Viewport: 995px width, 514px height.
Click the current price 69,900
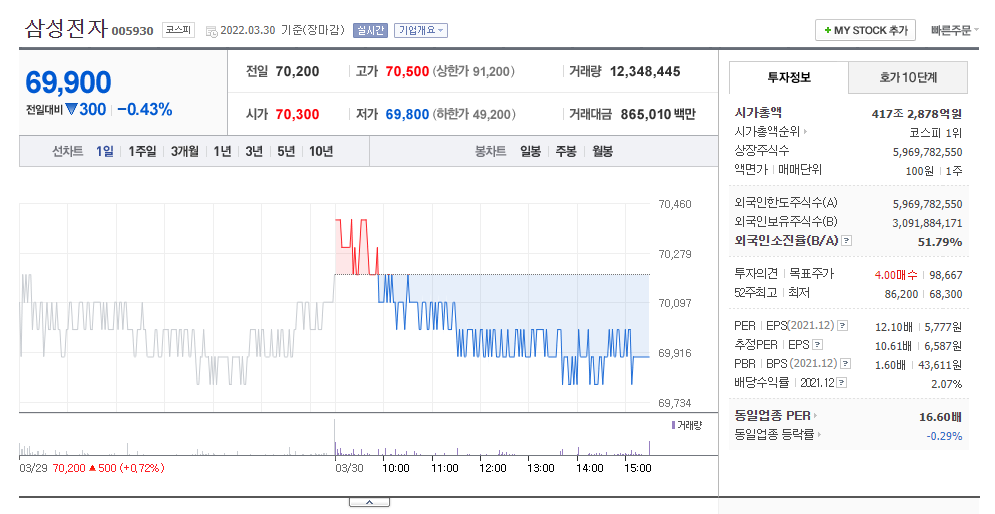click(x=69, y=82)
